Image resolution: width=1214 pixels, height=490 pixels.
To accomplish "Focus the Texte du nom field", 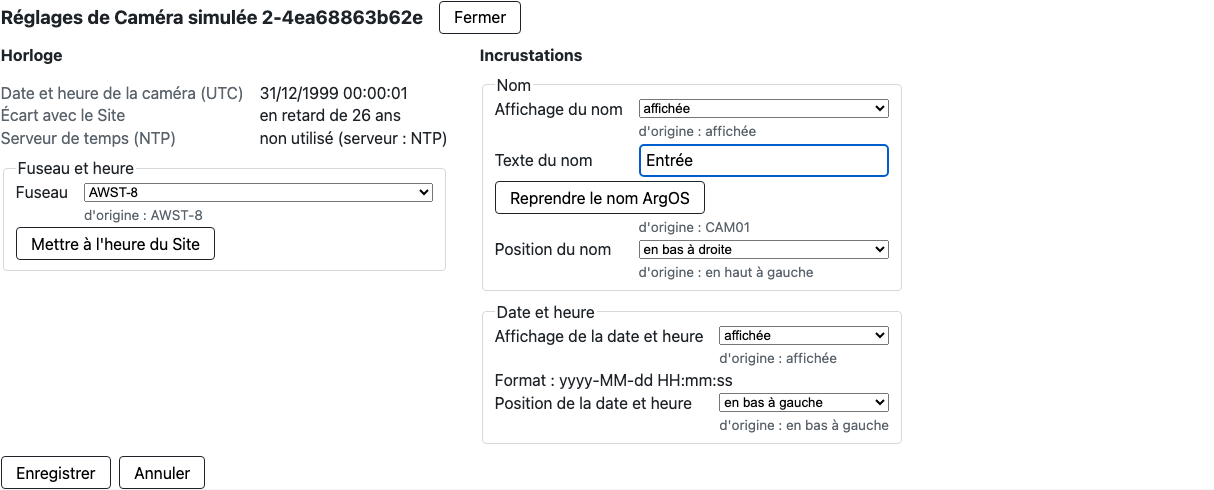I will [x=764, y=160].
